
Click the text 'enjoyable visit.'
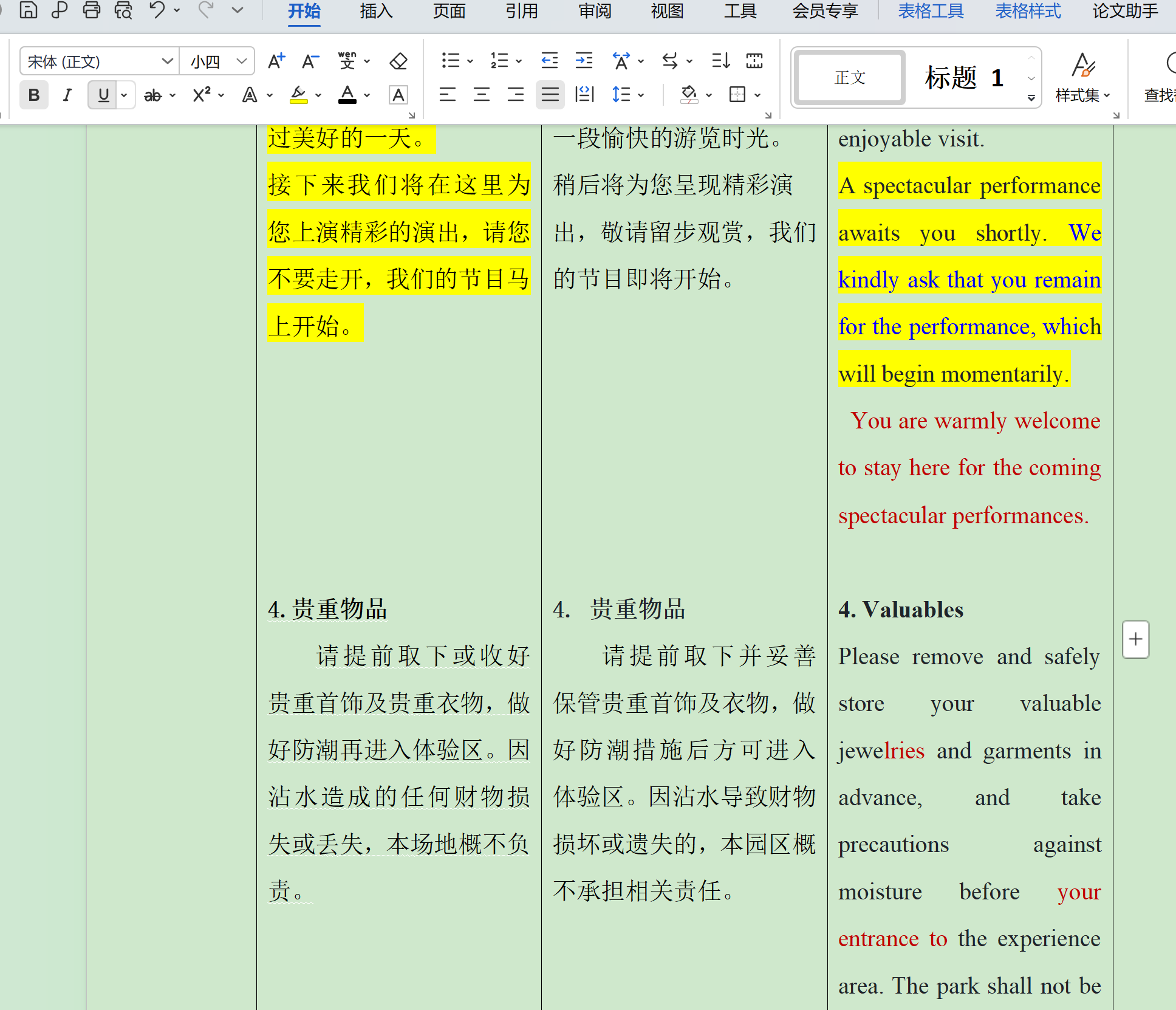pos(911,139)
